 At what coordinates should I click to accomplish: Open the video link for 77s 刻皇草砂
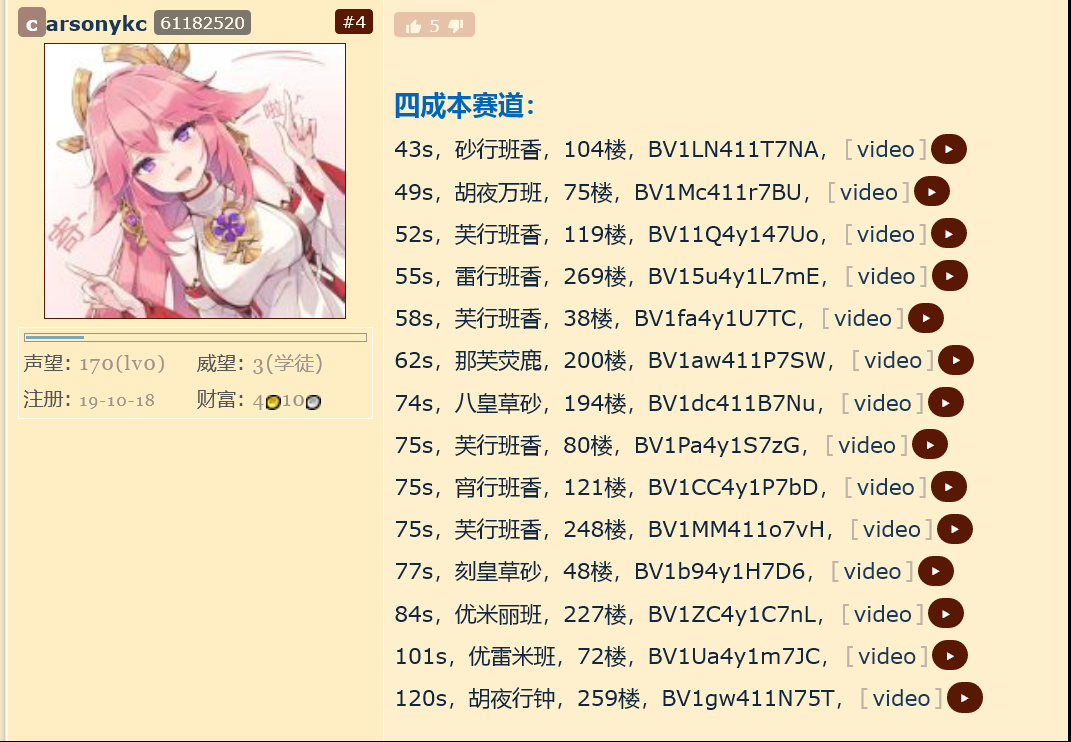click(x=872, y=571)
